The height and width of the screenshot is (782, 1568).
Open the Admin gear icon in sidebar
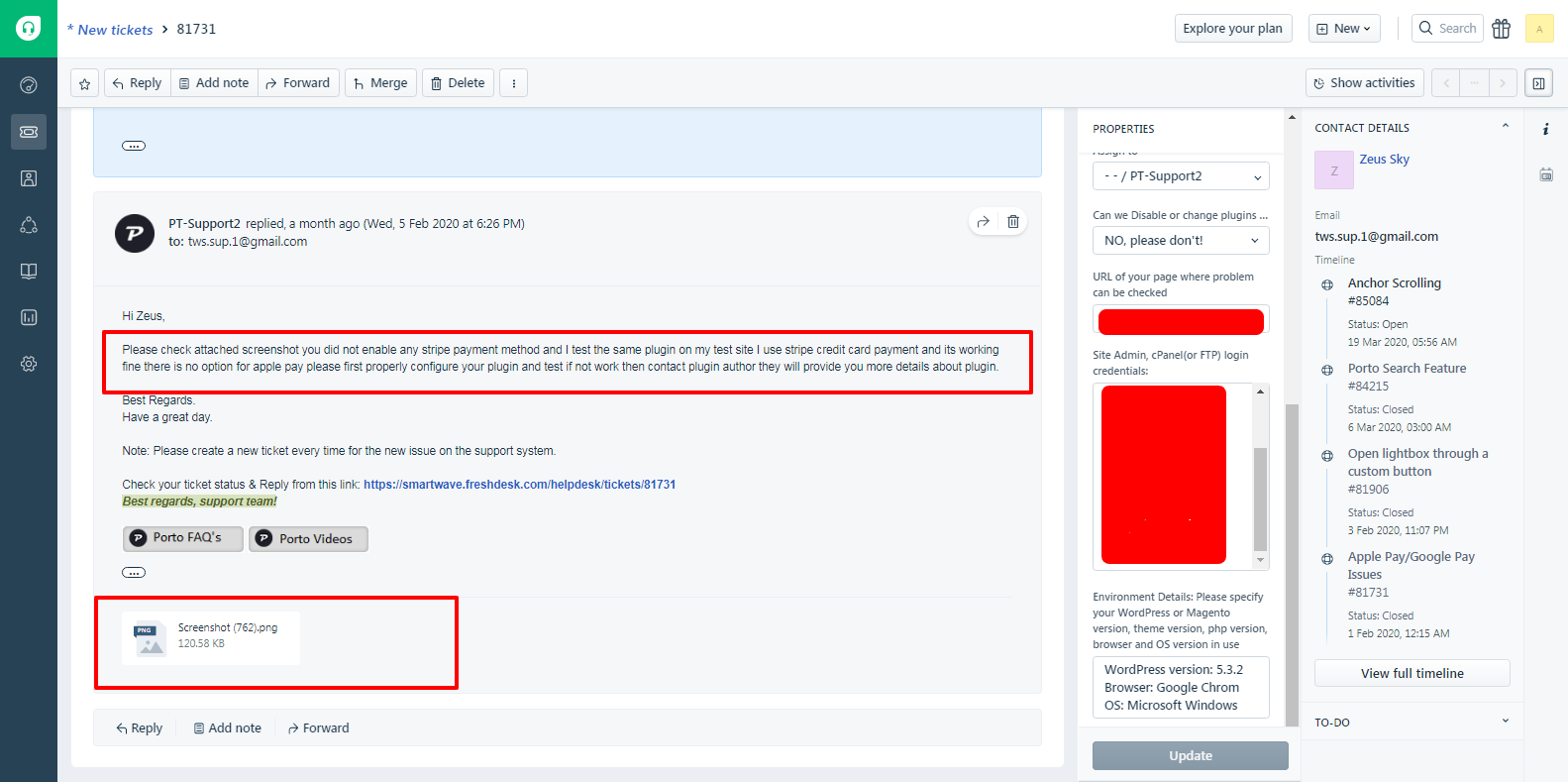[29, 364]
